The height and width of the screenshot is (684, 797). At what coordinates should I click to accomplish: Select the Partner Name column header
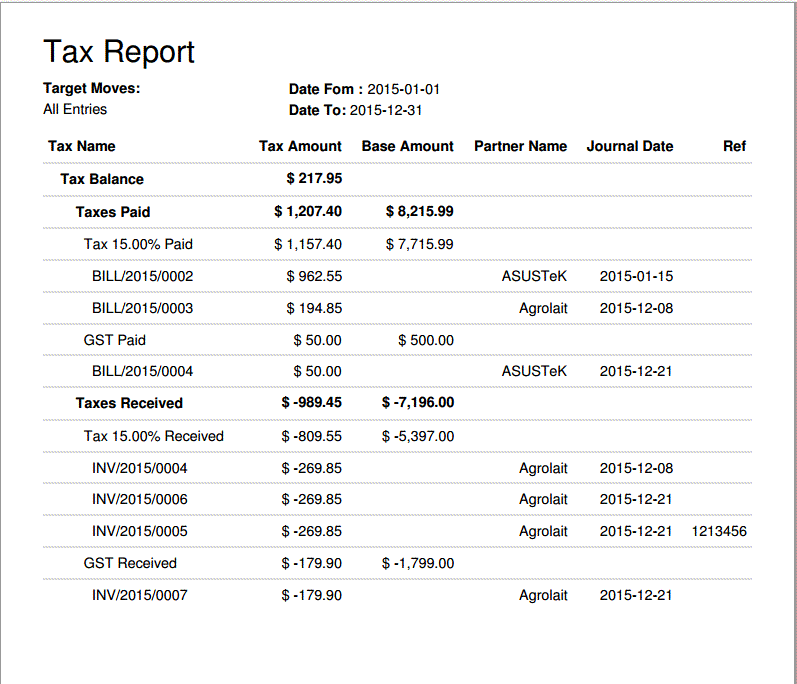pyautogui.click(x=520, y=146)
